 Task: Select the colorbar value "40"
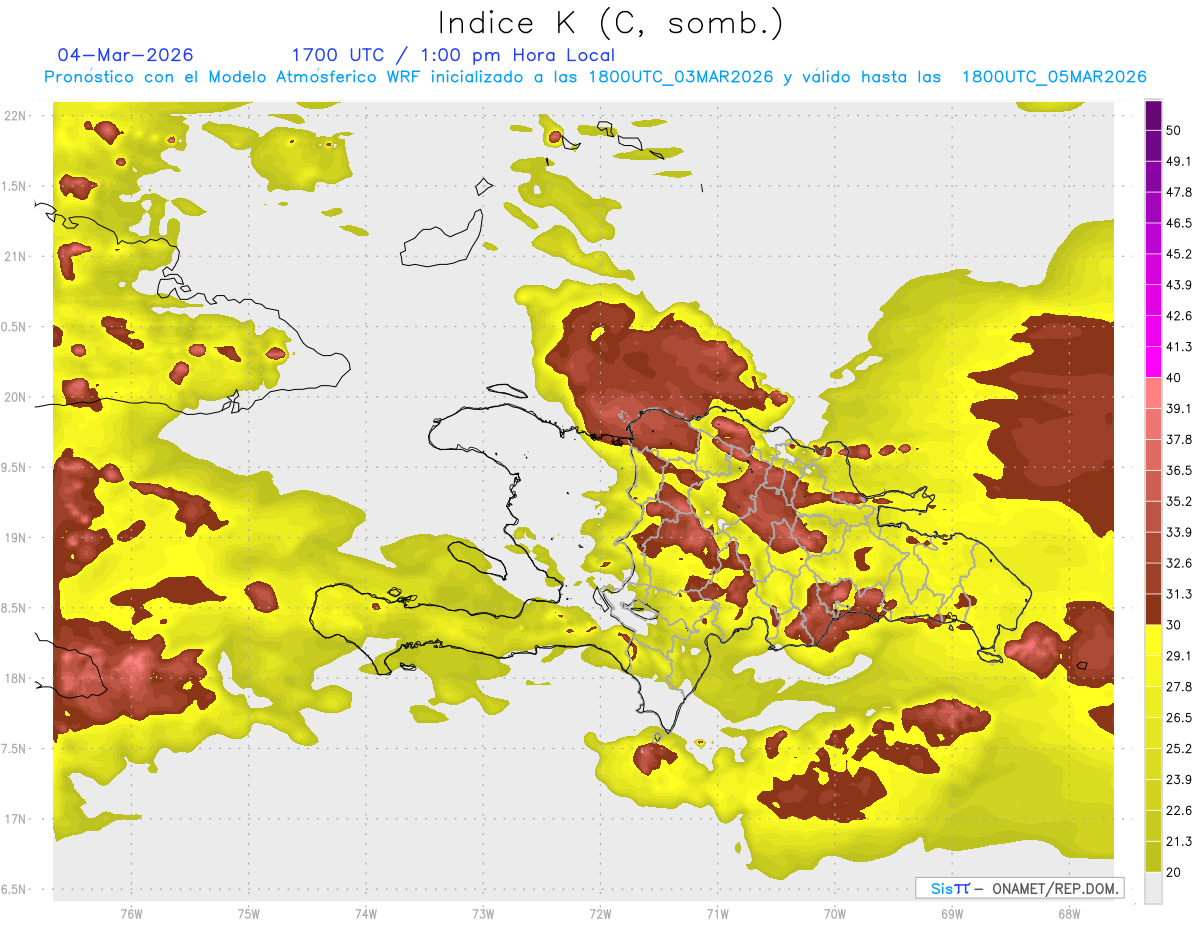point(1174,378)
